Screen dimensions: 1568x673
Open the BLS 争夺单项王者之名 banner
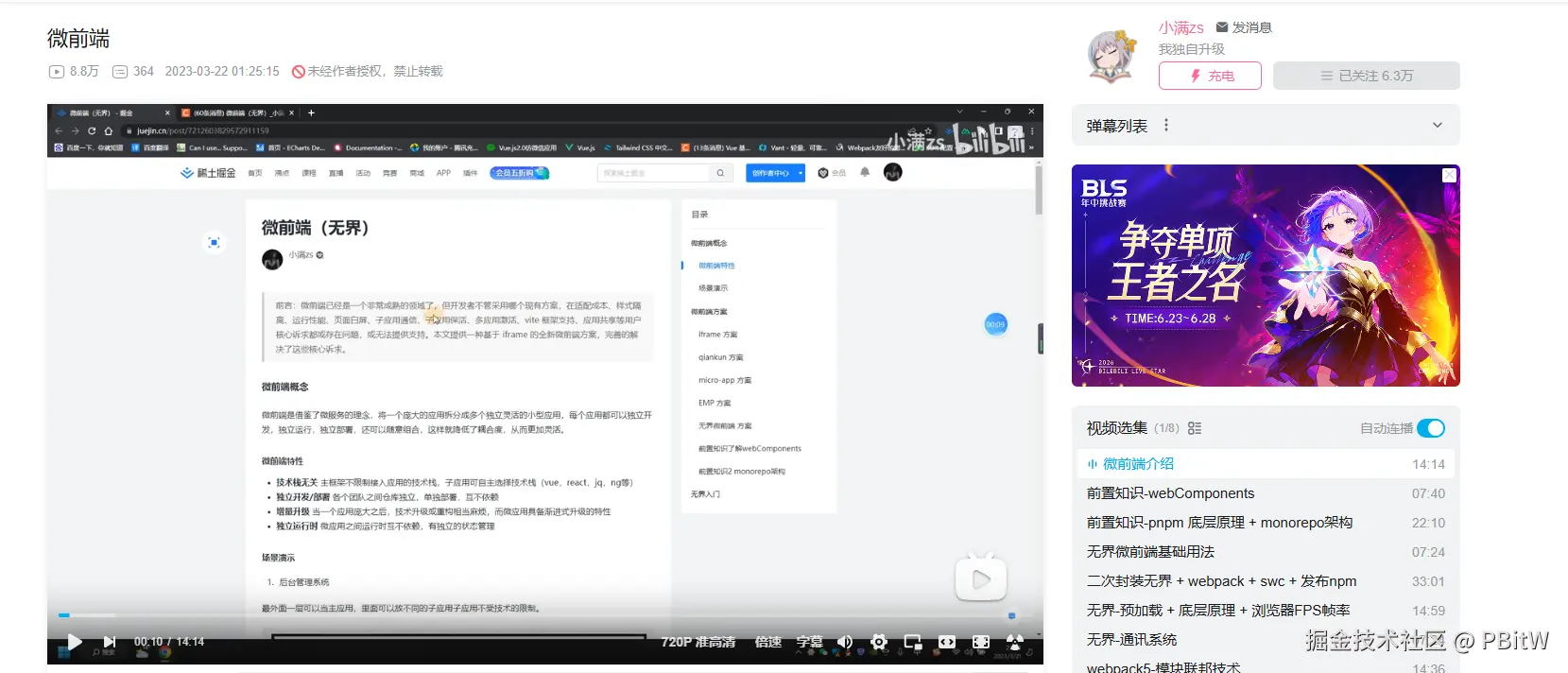coord(1266,275)
